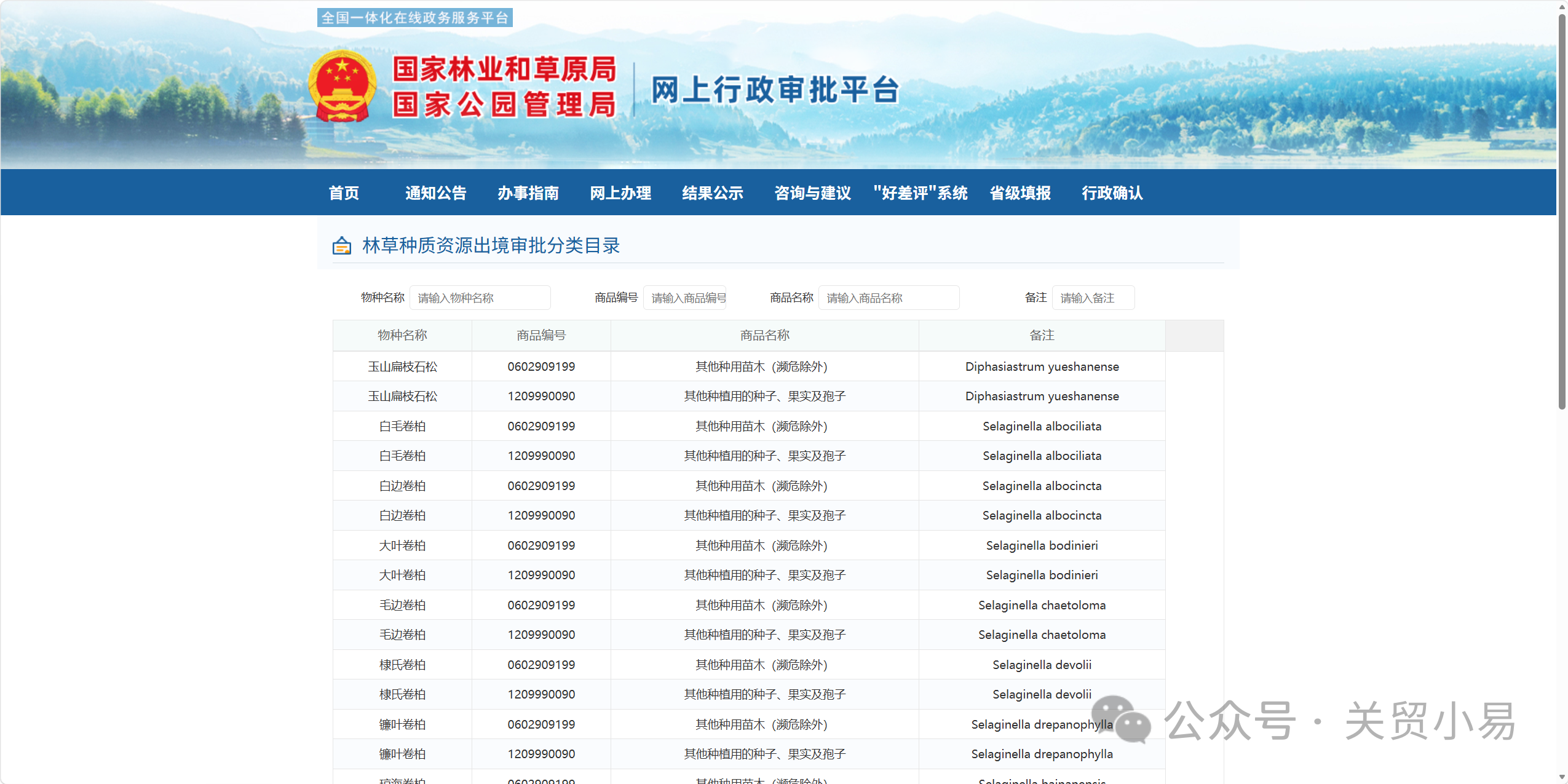Click the 网上行政审批平台 banner title
The width and height of the screenshot is (1568, 784).
775,90
